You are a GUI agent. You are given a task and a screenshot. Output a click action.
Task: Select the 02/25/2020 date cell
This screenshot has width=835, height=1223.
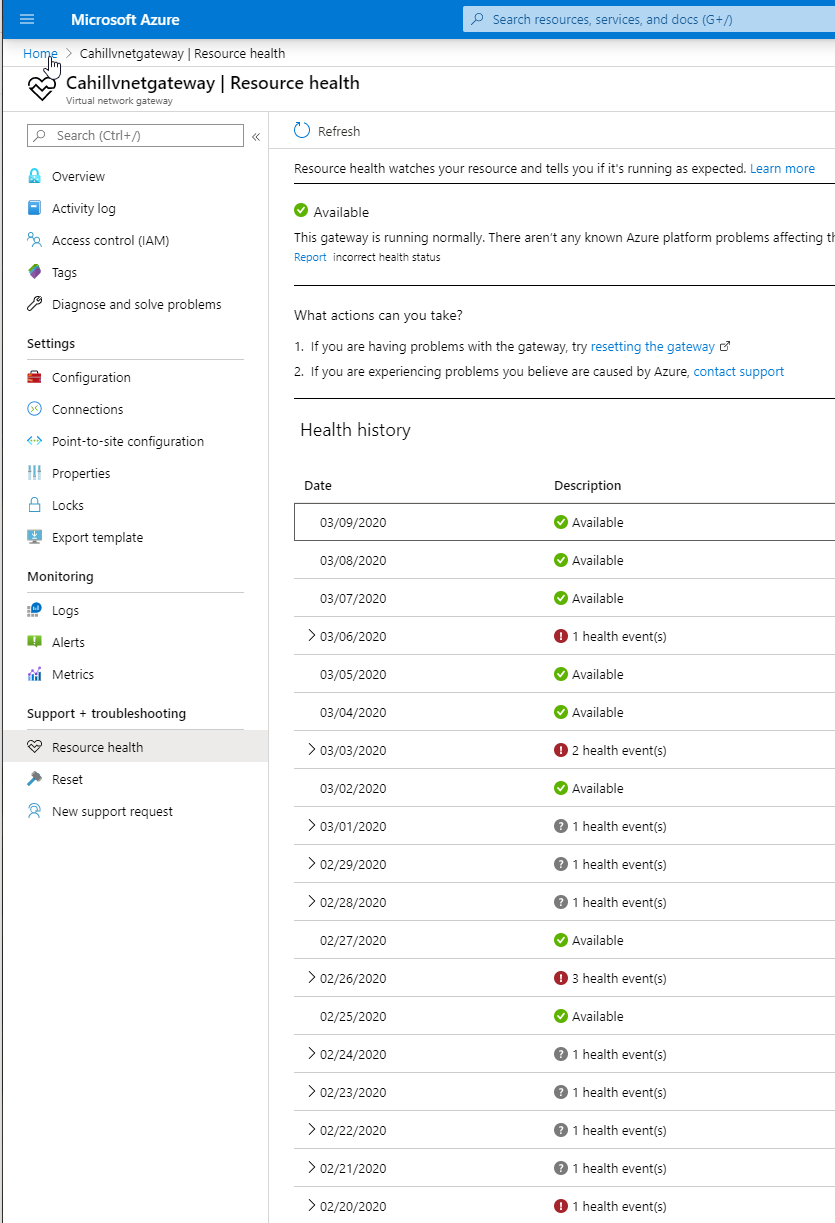click(353, 1016)
